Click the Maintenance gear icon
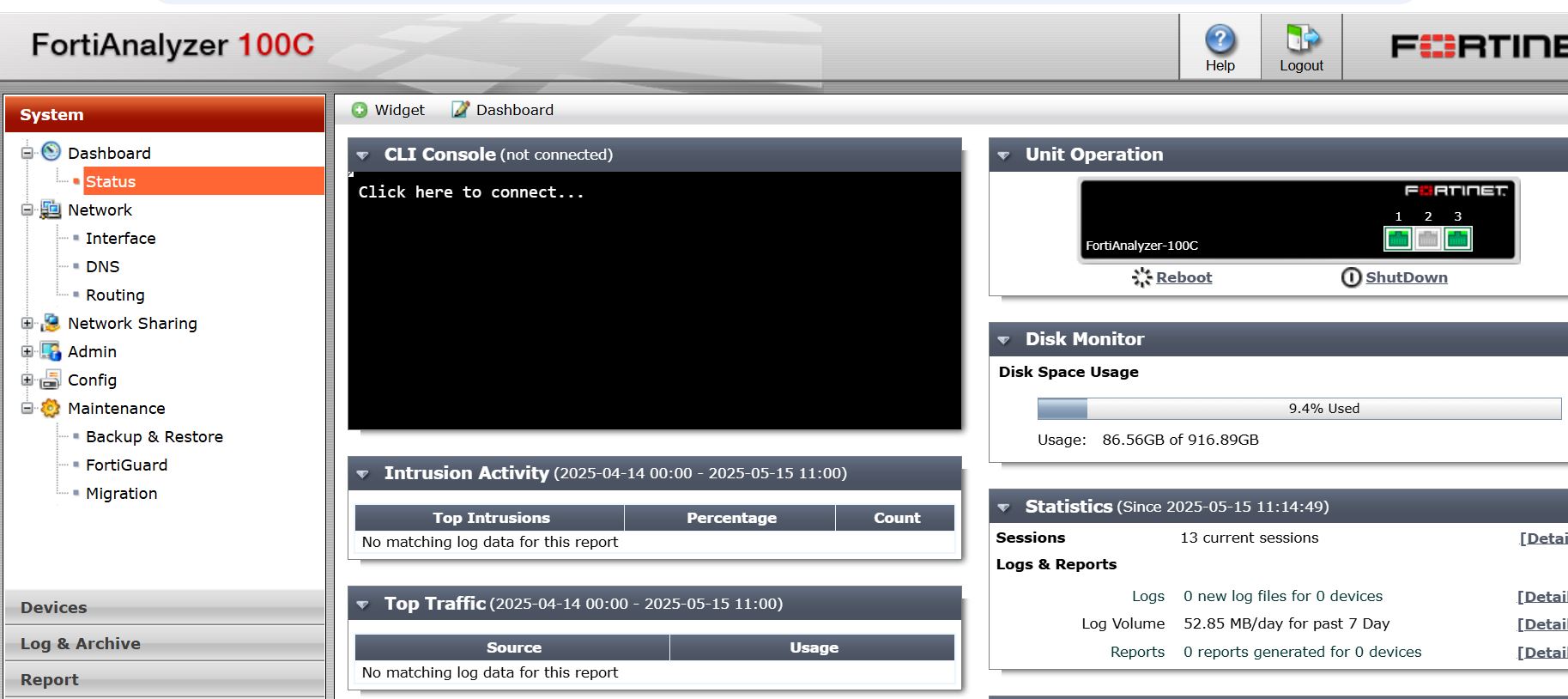Screen dimensions: 1568x699 click(51, 408)
